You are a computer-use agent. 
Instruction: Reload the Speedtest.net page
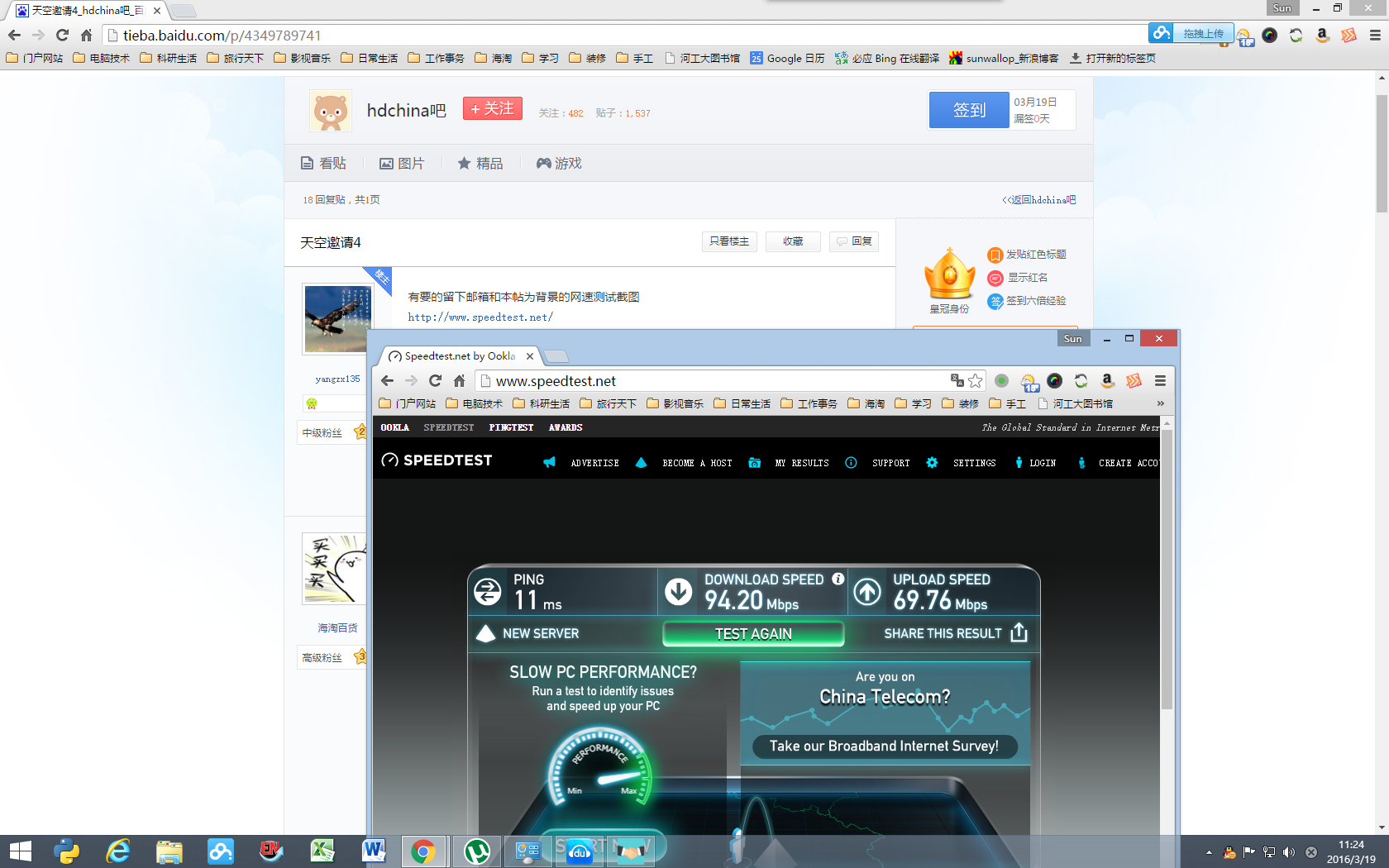(435, 380)
